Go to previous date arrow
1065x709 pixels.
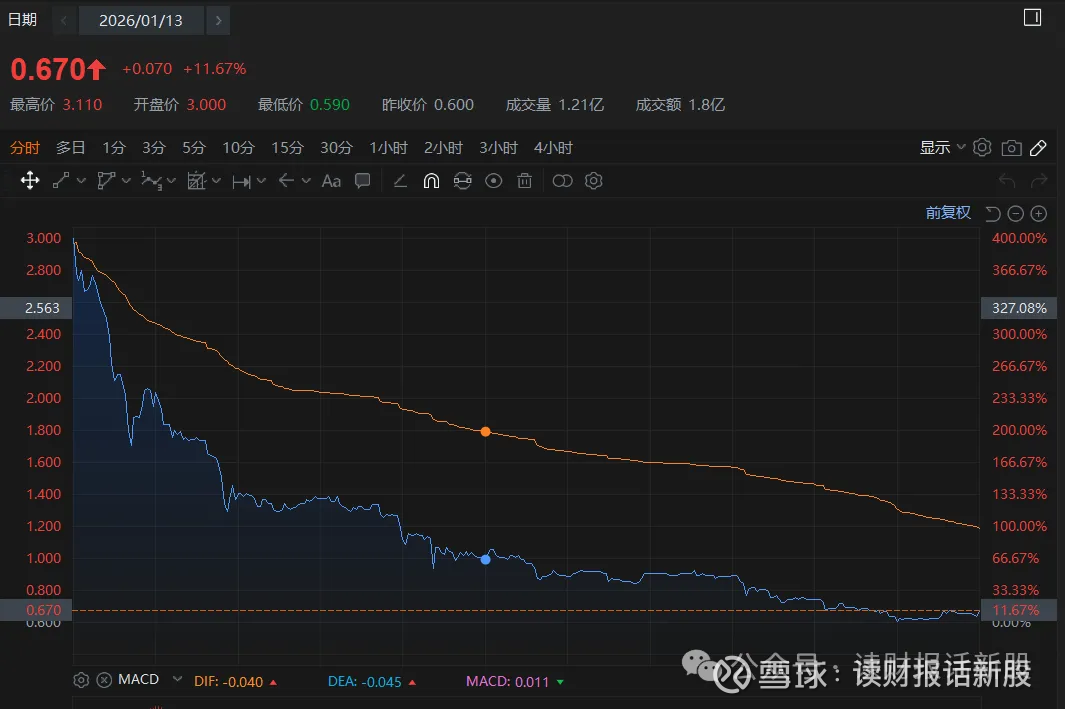[x=64, y=20]
